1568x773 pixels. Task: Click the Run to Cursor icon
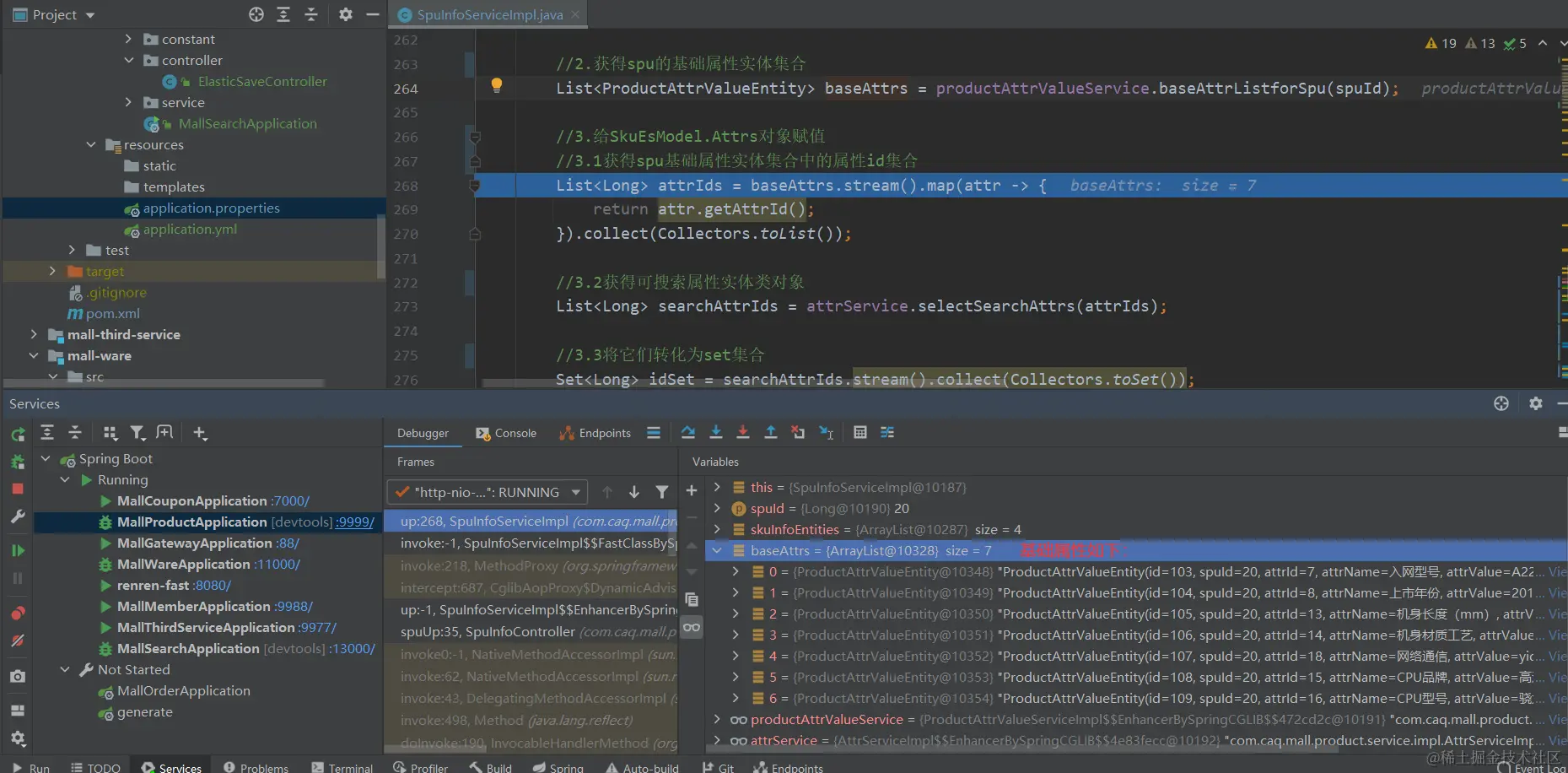click(x=827, y=432)
